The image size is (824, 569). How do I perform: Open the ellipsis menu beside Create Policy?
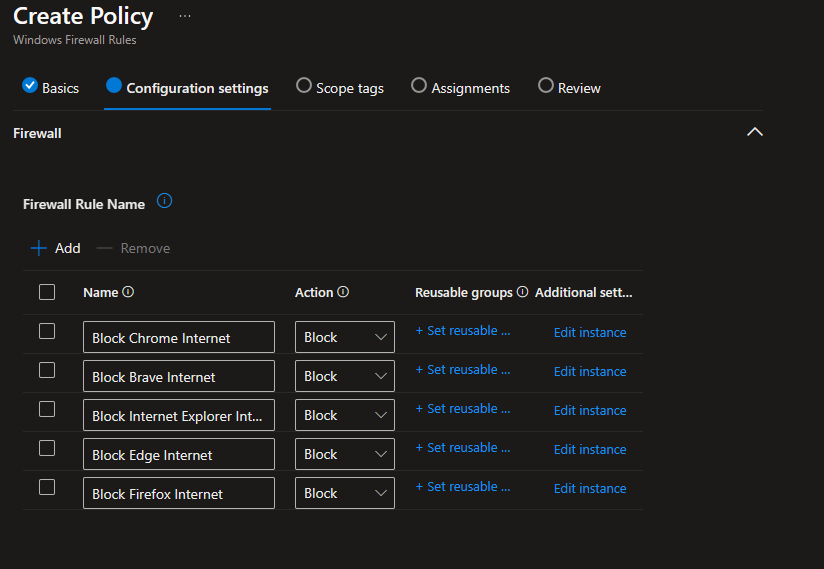(x=185, y=16)
